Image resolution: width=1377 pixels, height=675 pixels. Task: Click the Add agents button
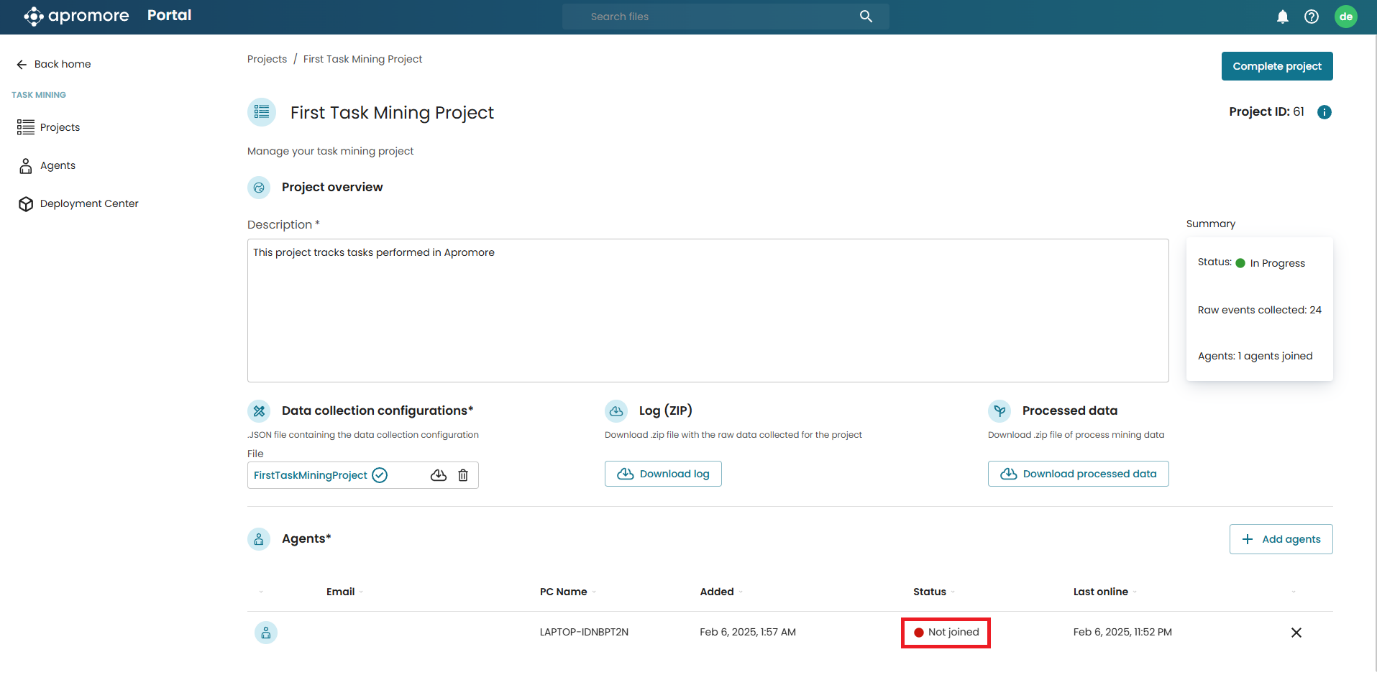pyautogui.click(x=1280, y=539)
